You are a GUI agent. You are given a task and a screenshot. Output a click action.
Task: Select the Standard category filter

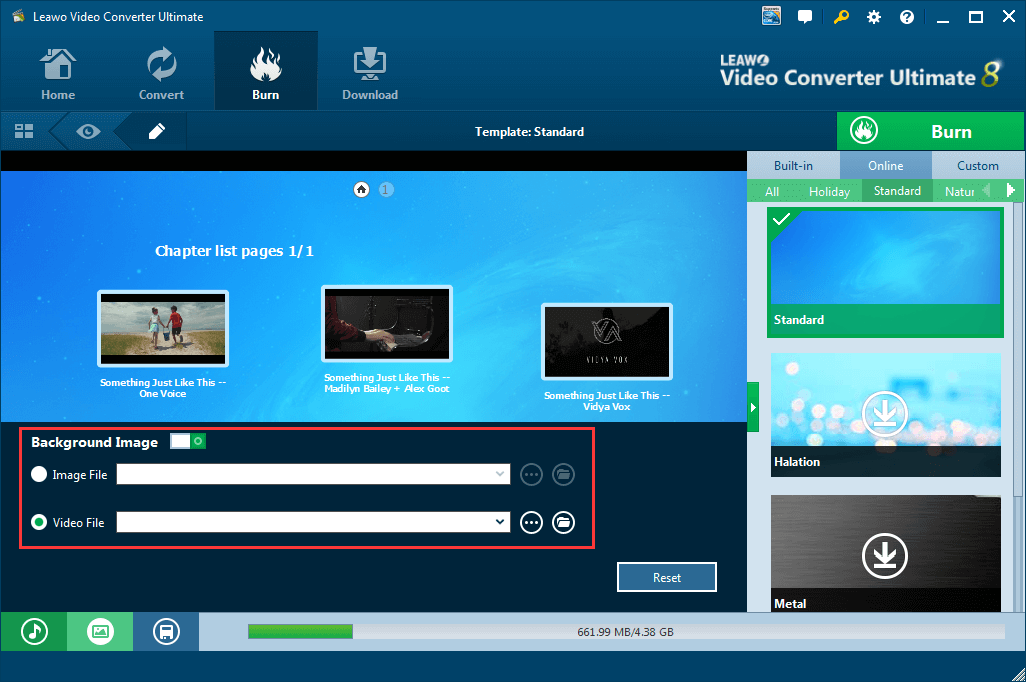pyautogui.click(x=897, y=190)
